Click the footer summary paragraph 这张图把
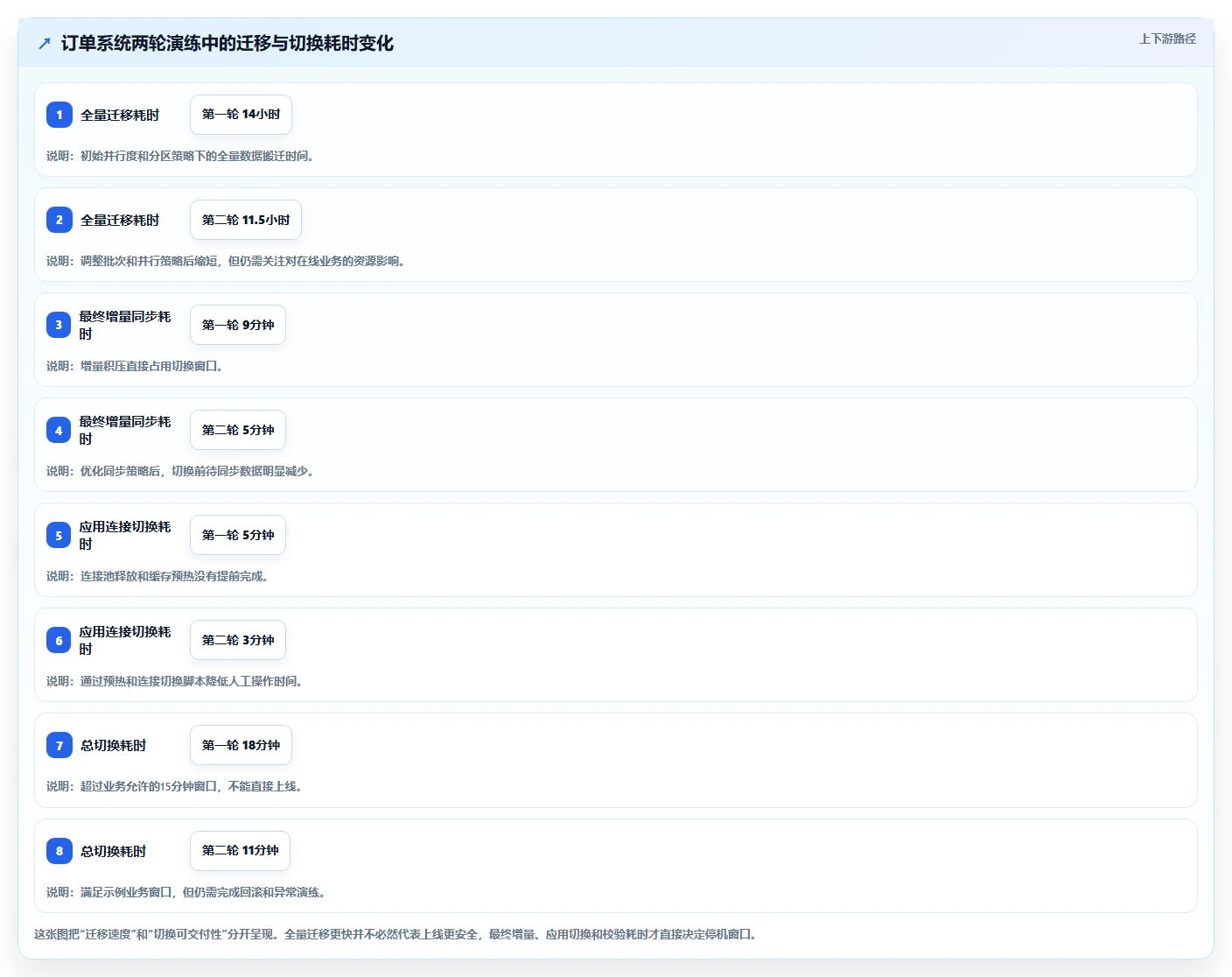The image size is (1232, 977). (x=396, y=934)
